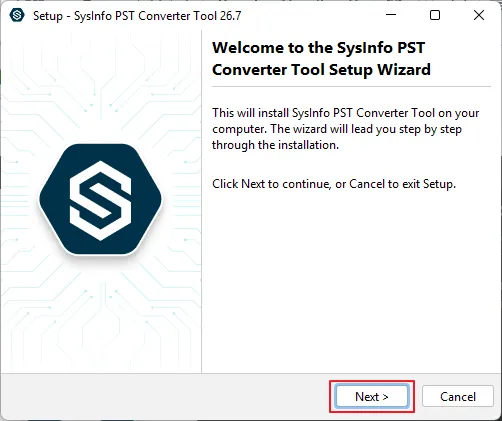This screenshot has height=421, width=502.
Task: Click the 'through the installation.' text line
Action: pyautogui.click(x=275, y=145)
